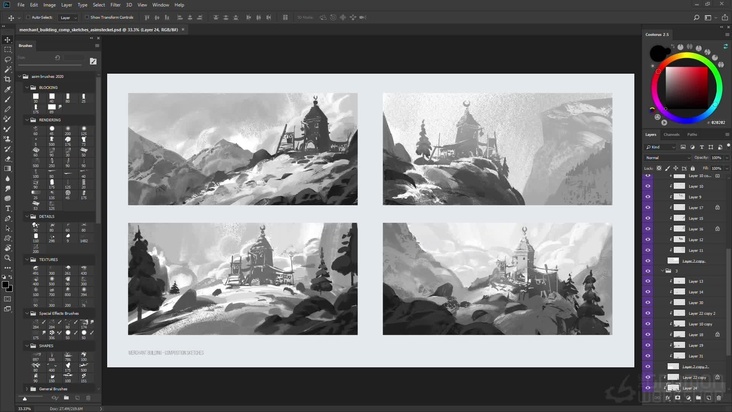Click the layer style fx icon
This screenshot has width=732, height=412.
coord(668,398)
